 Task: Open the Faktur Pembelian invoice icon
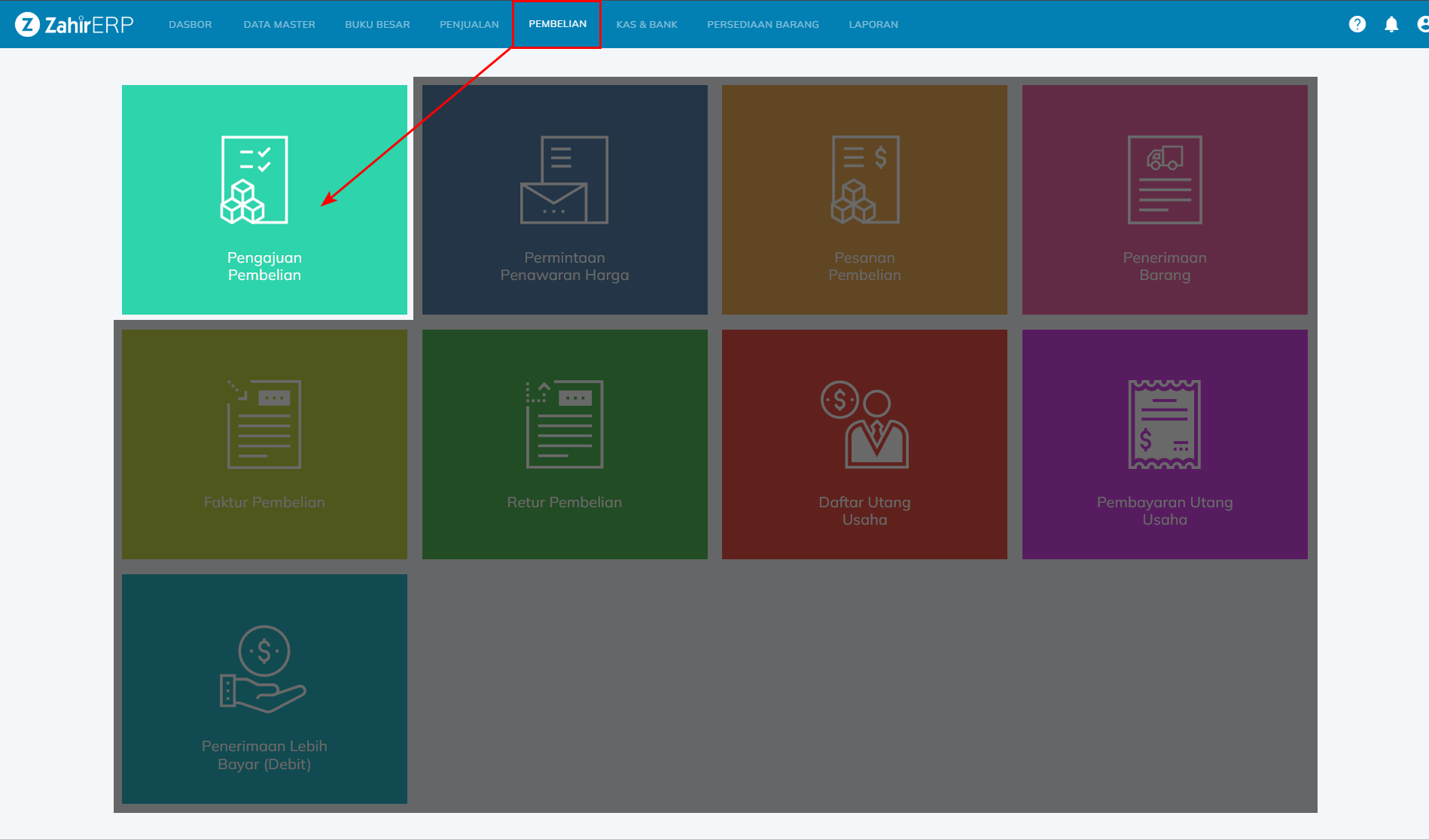264,425
